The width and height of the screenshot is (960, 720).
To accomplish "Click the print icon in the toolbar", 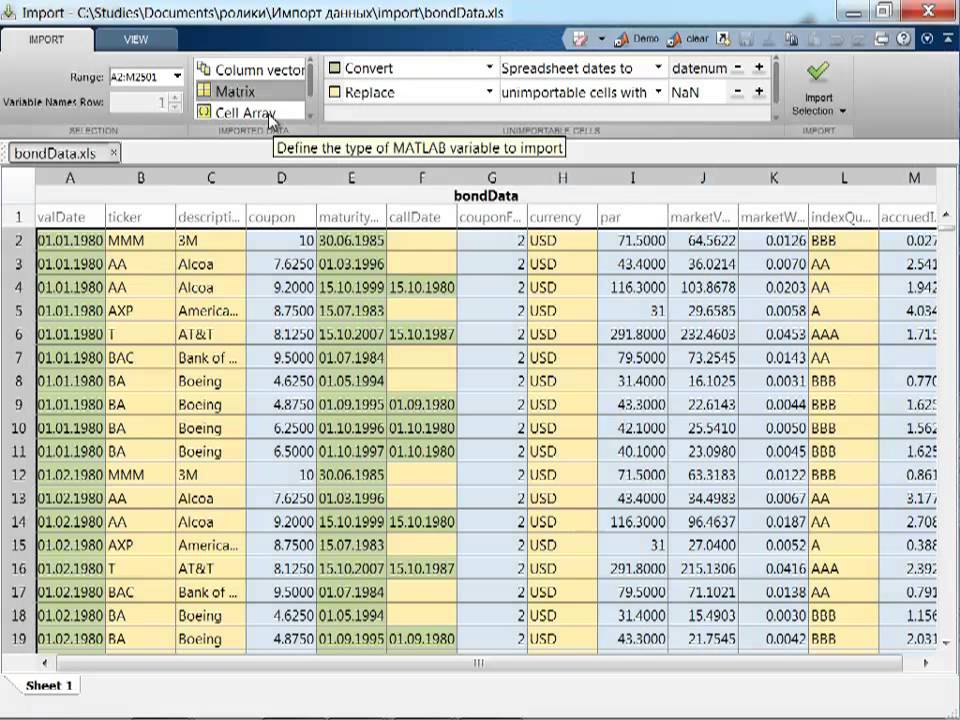I will tap(881, 39).
